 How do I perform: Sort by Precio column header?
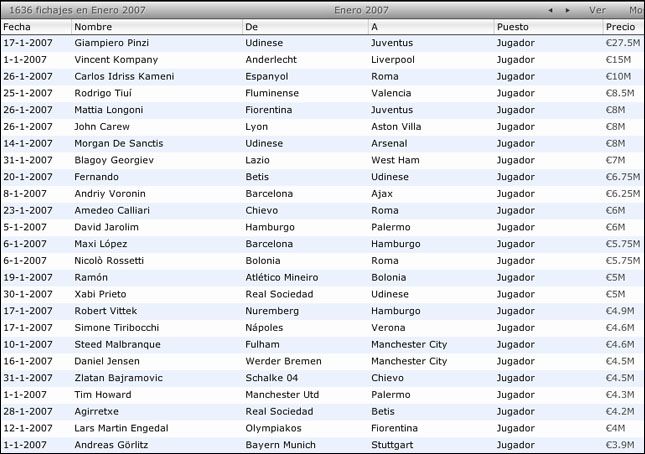pyautogui.click(x=620, y=26)
